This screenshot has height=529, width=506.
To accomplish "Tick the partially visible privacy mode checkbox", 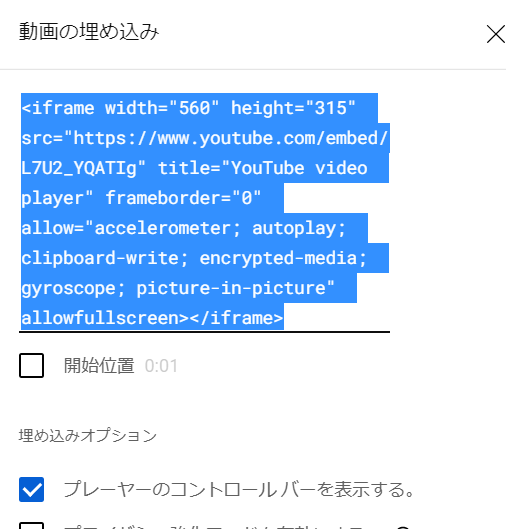I will pos(31,526).
